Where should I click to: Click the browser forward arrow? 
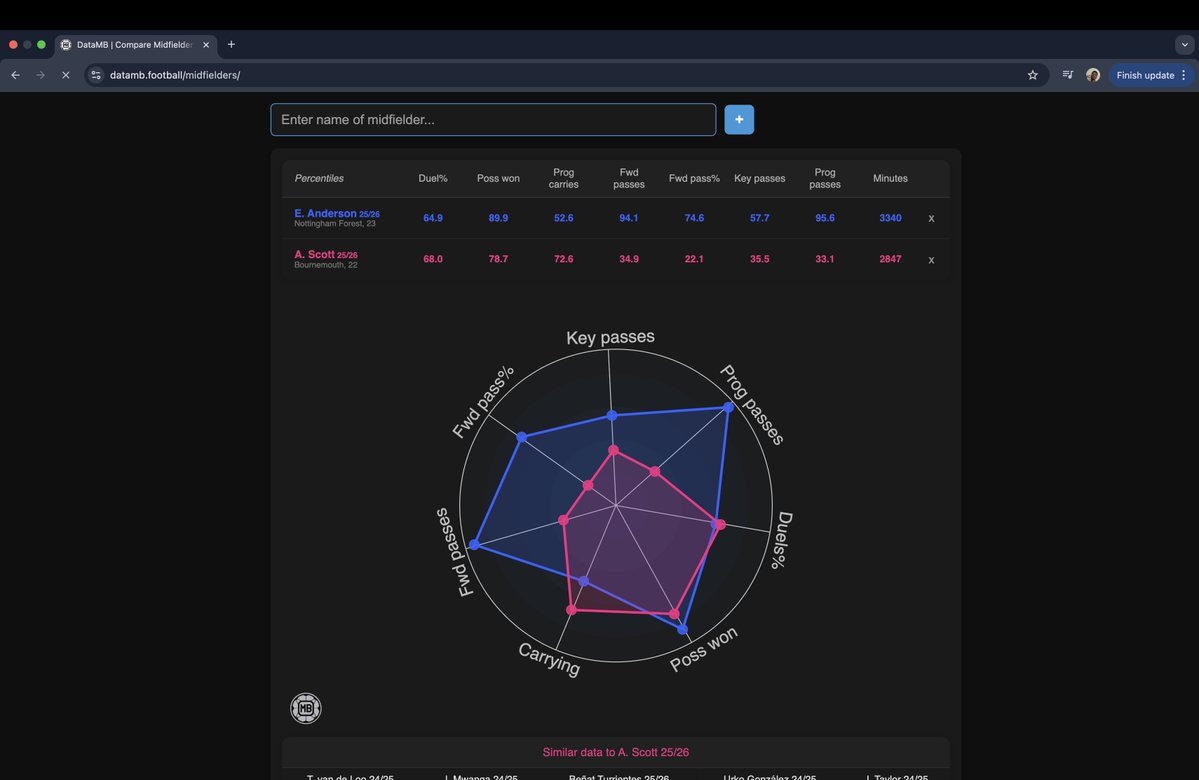(41, 75)
